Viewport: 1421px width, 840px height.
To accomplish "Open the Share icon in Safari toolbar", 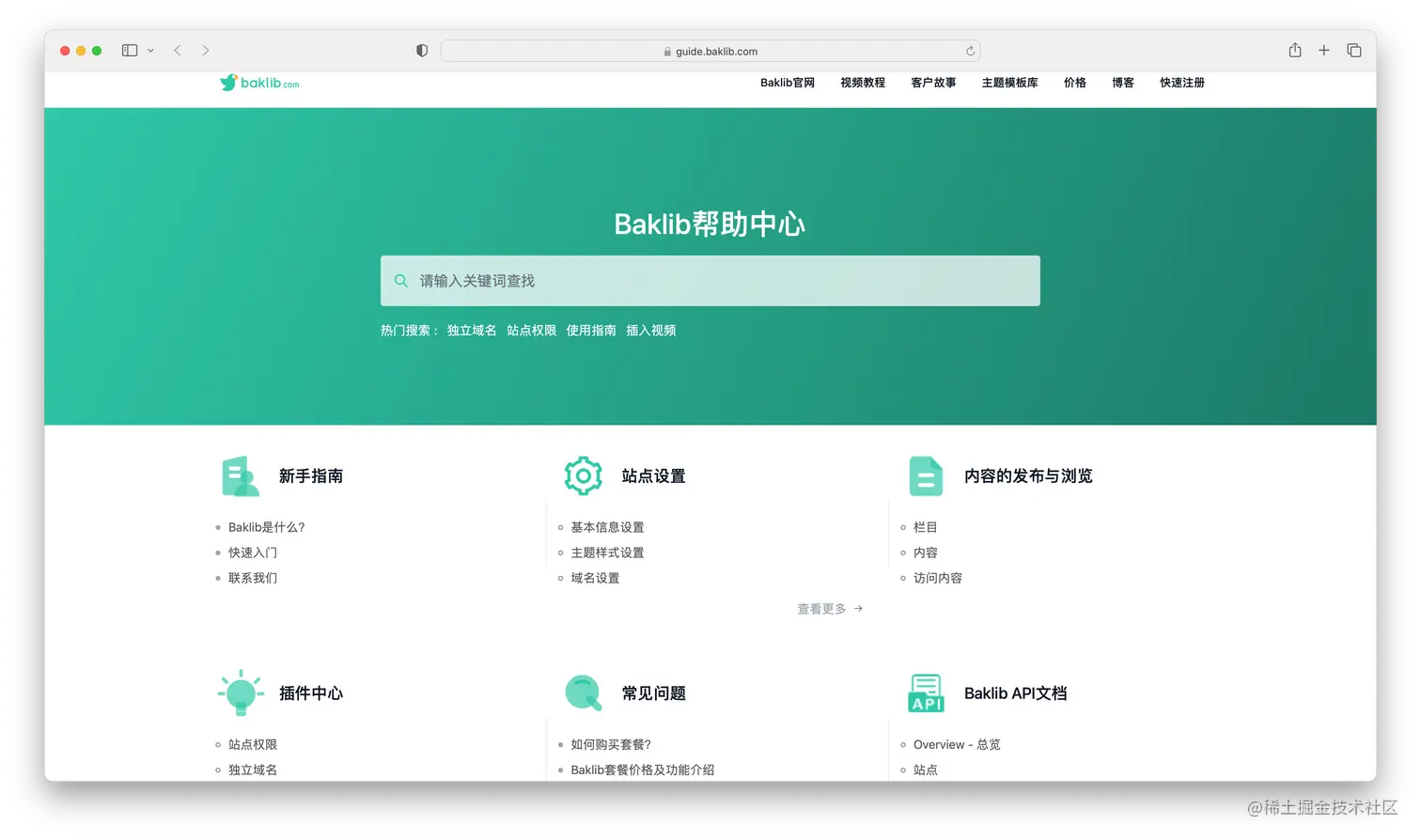I will click(x=1295, y=50).
